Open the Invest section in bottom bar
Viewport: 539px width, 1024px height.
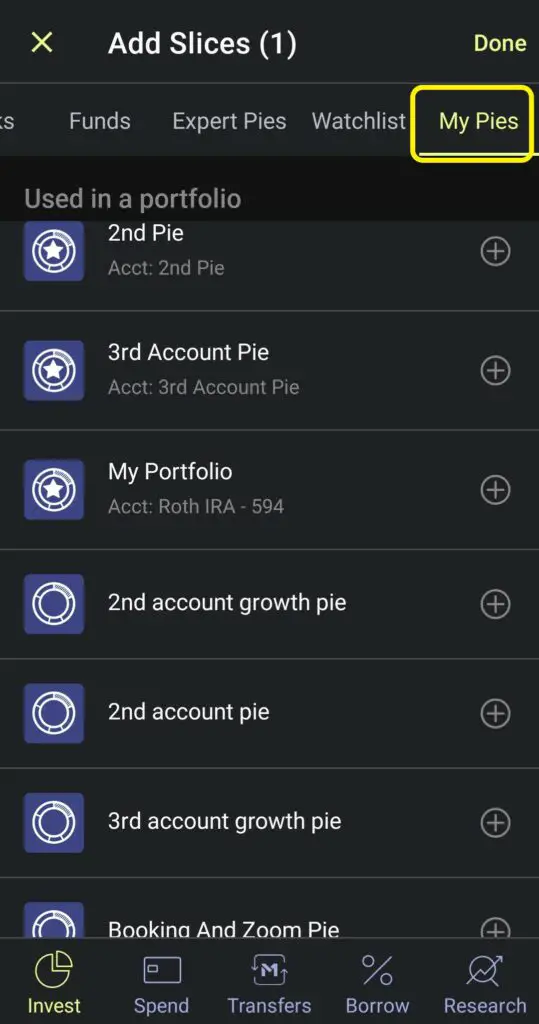click(x=54, y=983)
